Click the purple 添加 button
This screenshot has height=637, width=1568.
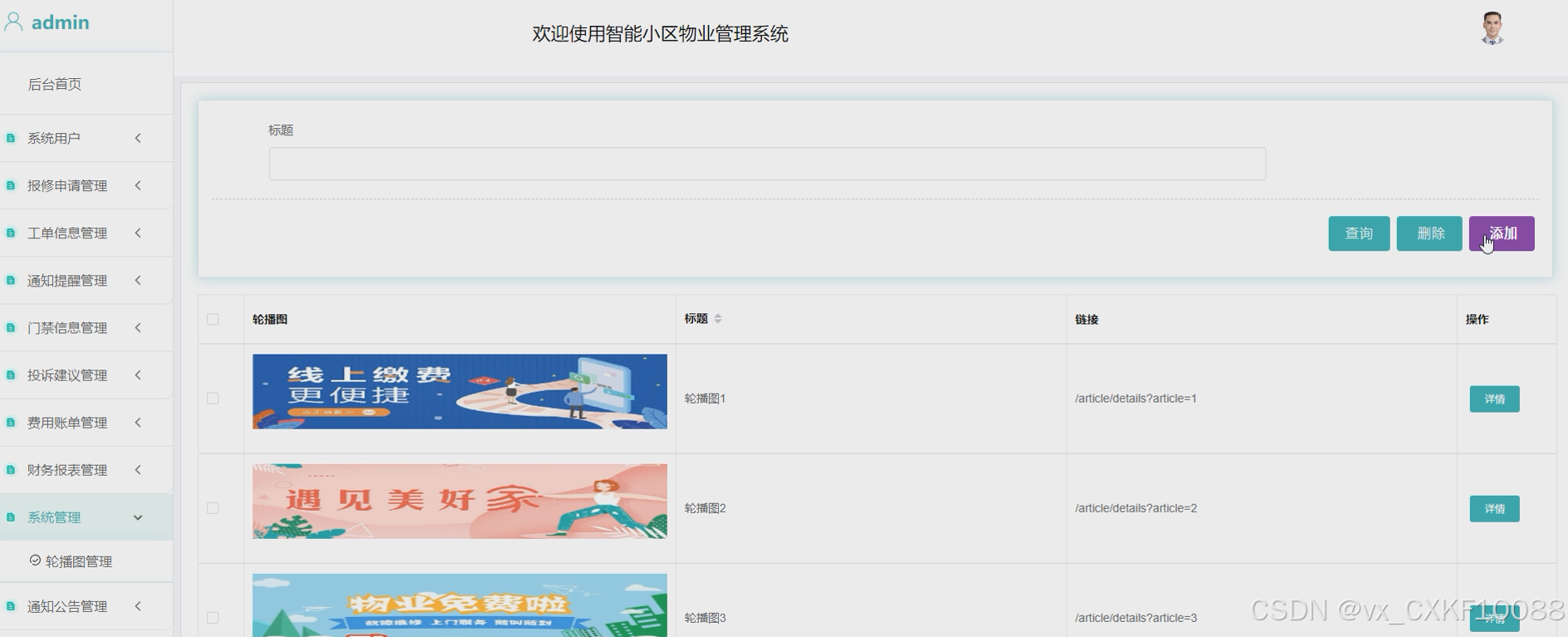(1502, 233)
